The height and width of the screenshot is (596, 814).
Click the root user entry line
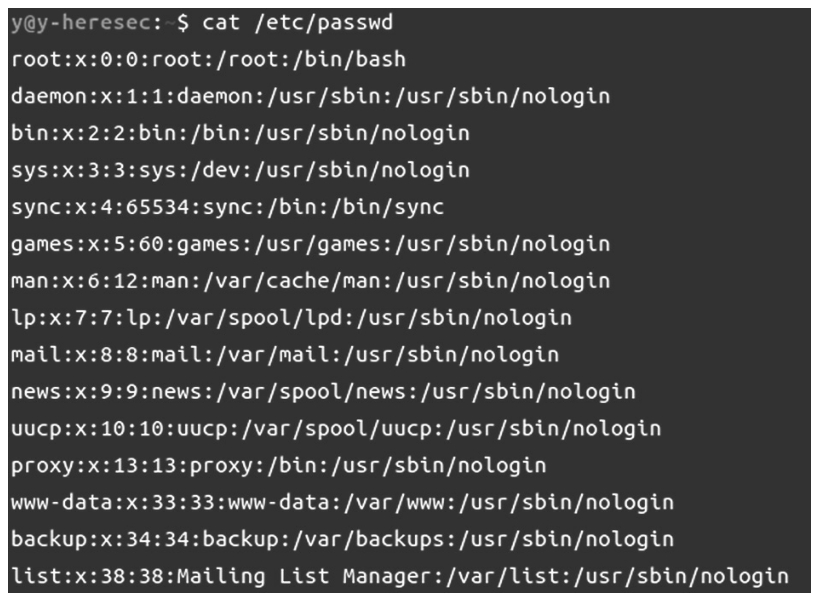click(208, 59)
